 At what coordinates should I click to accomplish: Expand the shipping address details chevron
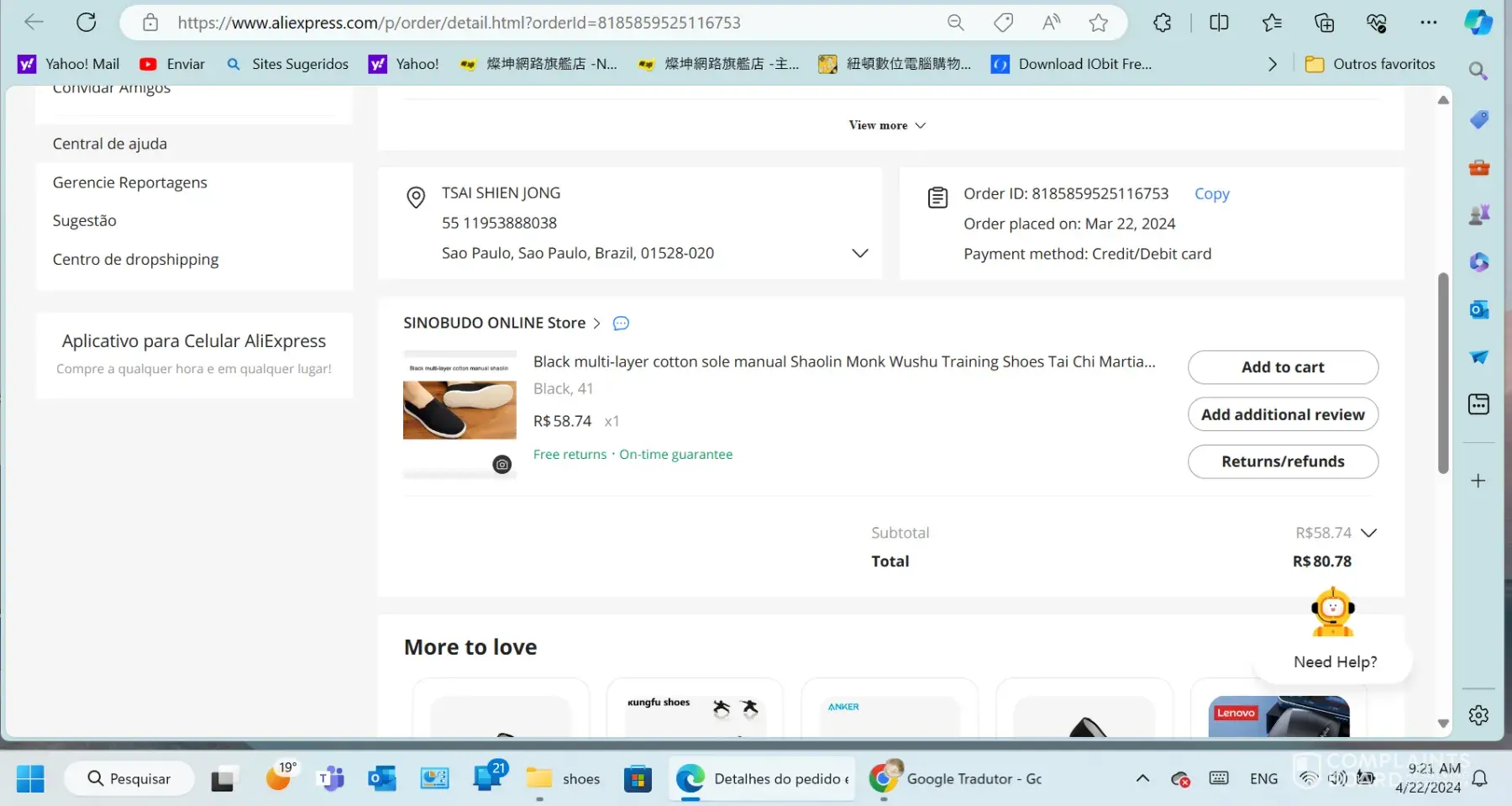(x=859, y=253)
